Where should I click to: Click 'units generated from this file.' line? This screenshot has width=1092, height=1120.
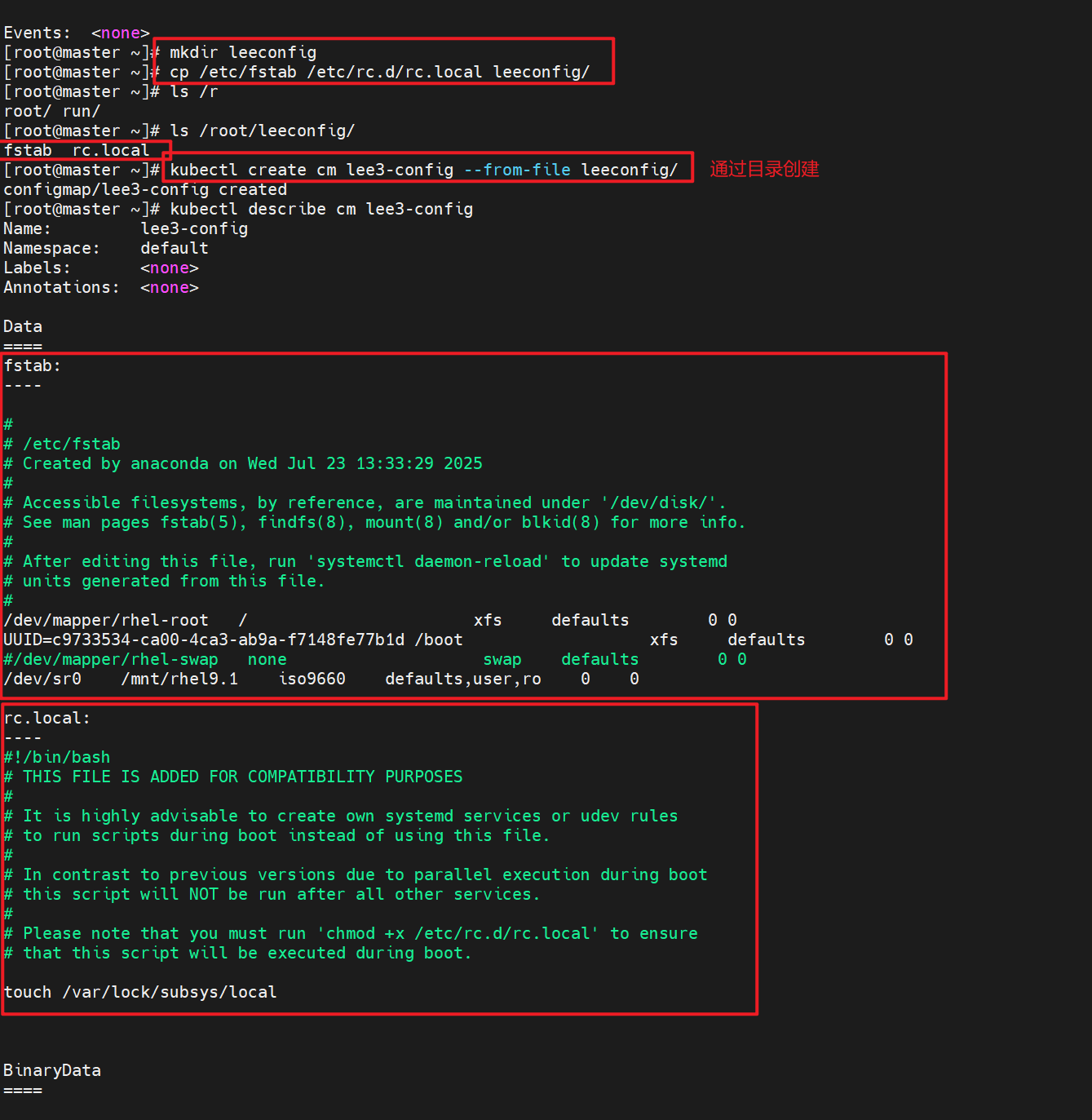(x=165, y=581)
